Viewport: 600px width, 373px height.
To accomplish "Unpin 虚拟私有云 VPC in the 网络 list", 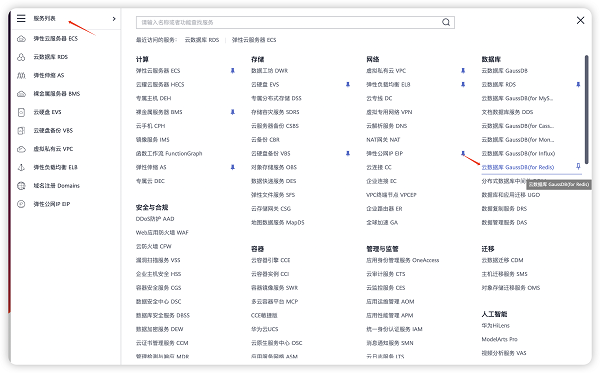I will pyautogui.click(x=463, y=71).
